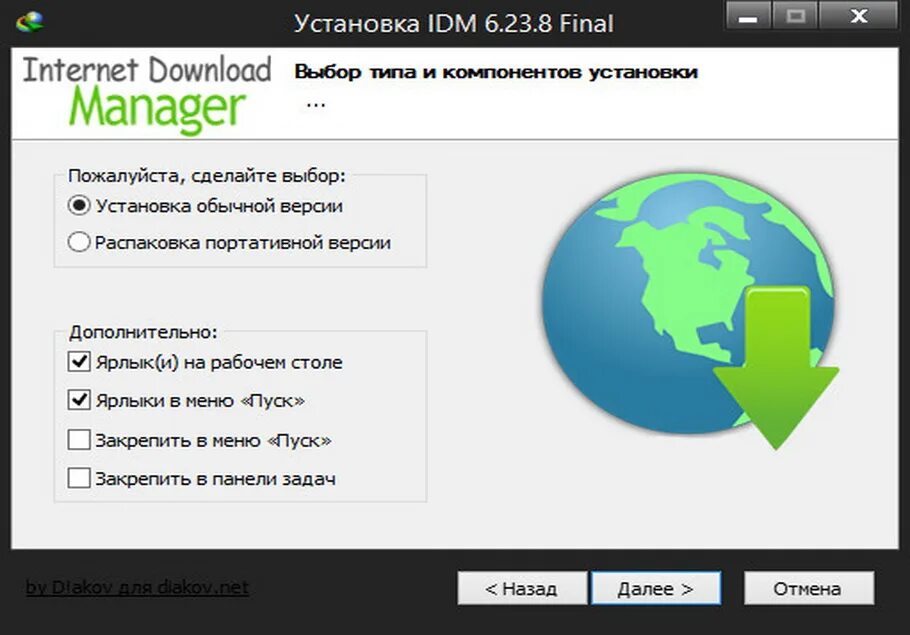The width and height of the screenshot is (910, 635).
Task: Select "Распаковка портативной версии" radio button
Action: pyautogui.click(x=79, y=242)
